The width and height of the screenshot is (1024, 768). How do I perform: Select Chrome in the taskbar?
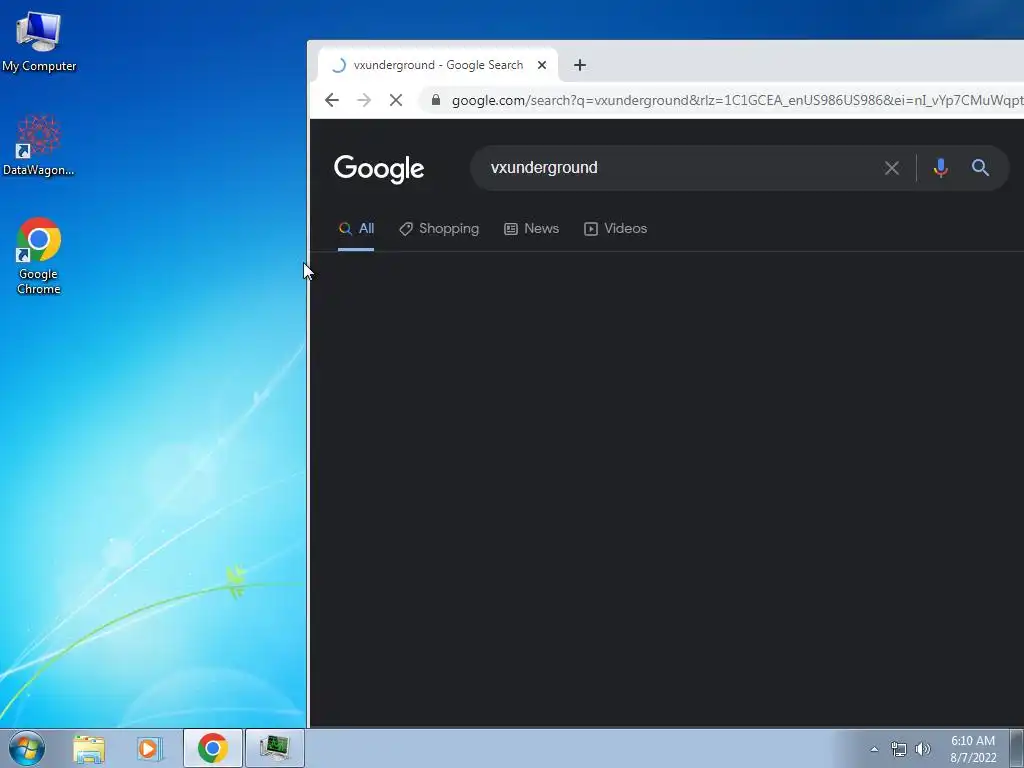[x=213, y=748]
